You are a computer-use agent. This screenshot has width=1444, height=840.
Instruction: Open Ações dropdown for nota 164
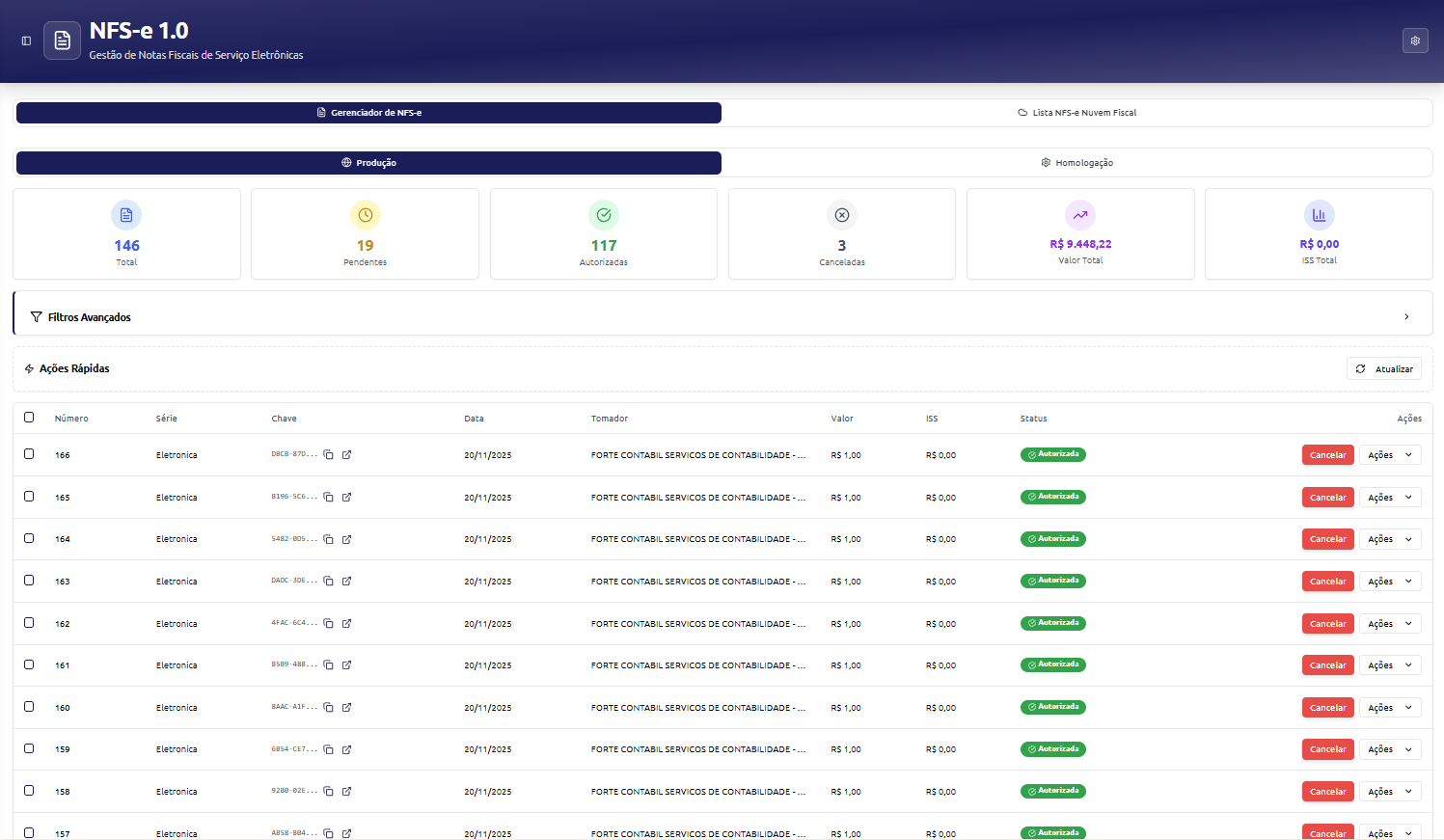(x=1390, y=539)
